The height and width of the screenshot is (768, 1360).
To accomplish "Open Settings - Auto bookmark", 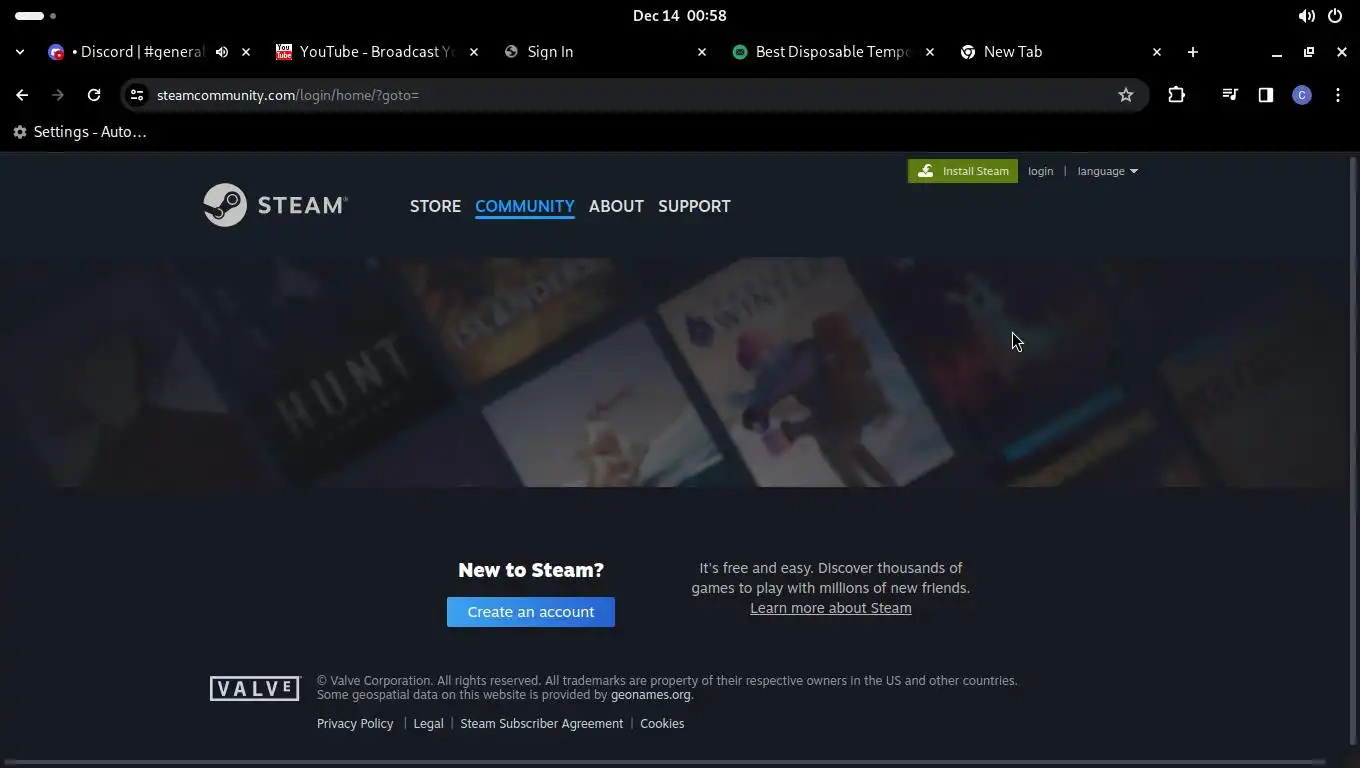I will [80, 132].
